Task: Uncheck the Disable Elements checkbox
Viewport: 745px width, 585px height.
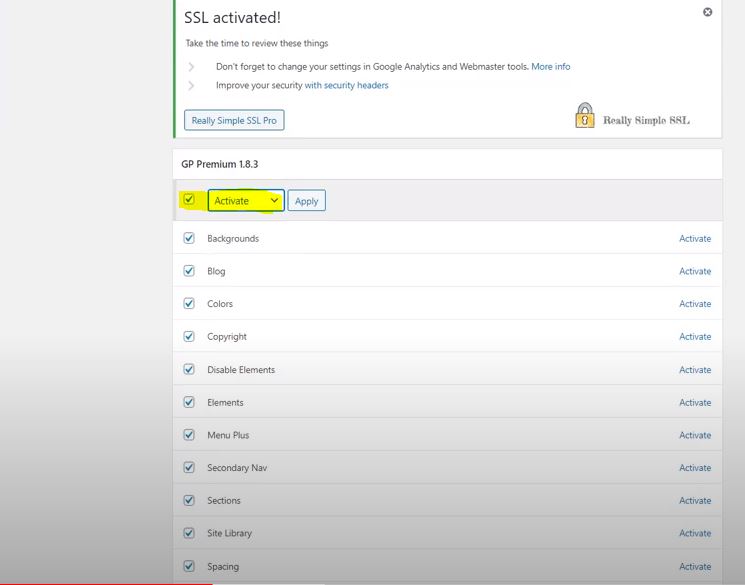Action: coord(189,369)
